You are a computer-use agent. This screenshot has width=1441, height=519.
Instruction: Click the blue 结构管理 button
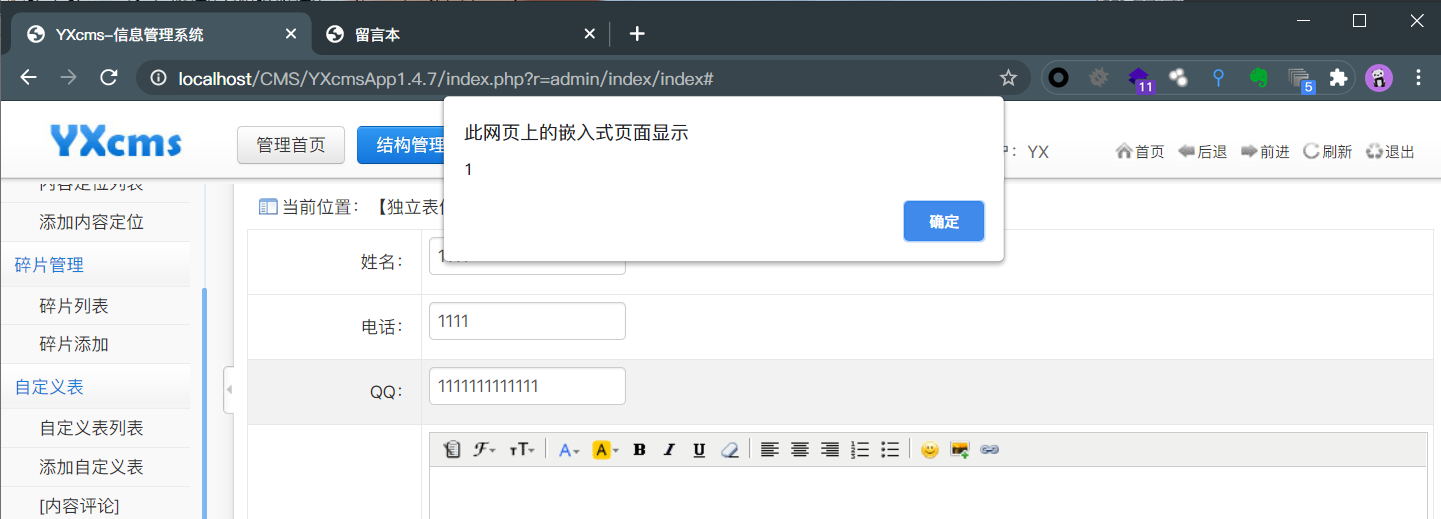pyautogui.click(x=403, y=145)
